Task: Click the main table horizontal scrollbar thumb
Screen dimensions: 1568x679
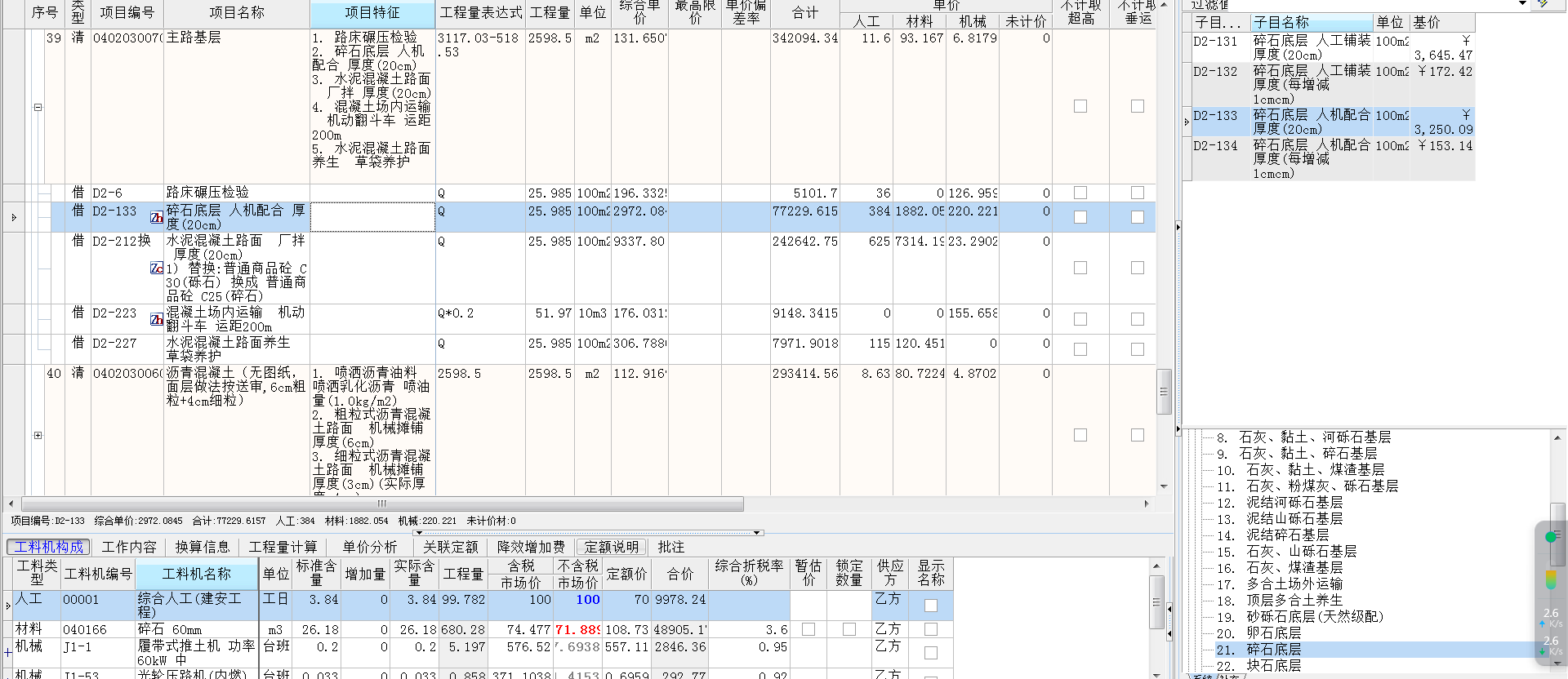Action: [382, 504]
